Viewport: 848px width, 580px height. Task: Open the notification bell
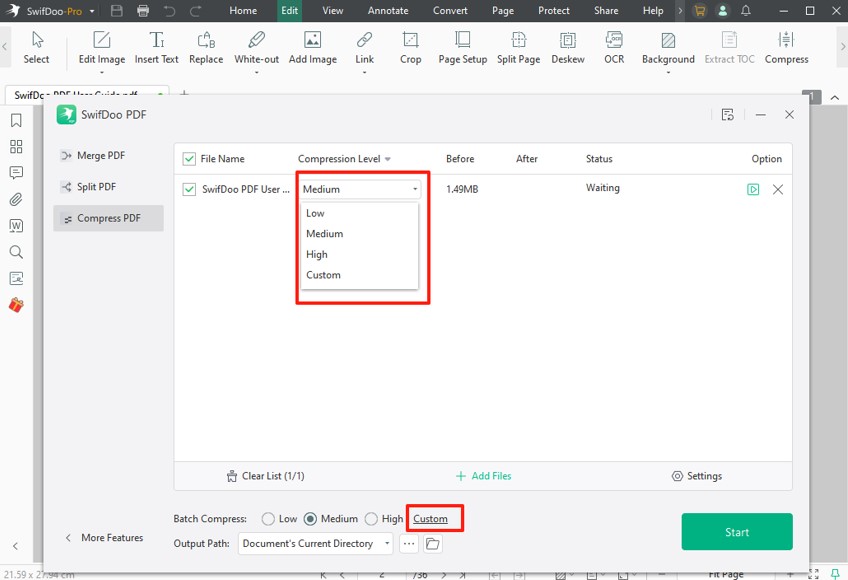click(x=746, y=11)
